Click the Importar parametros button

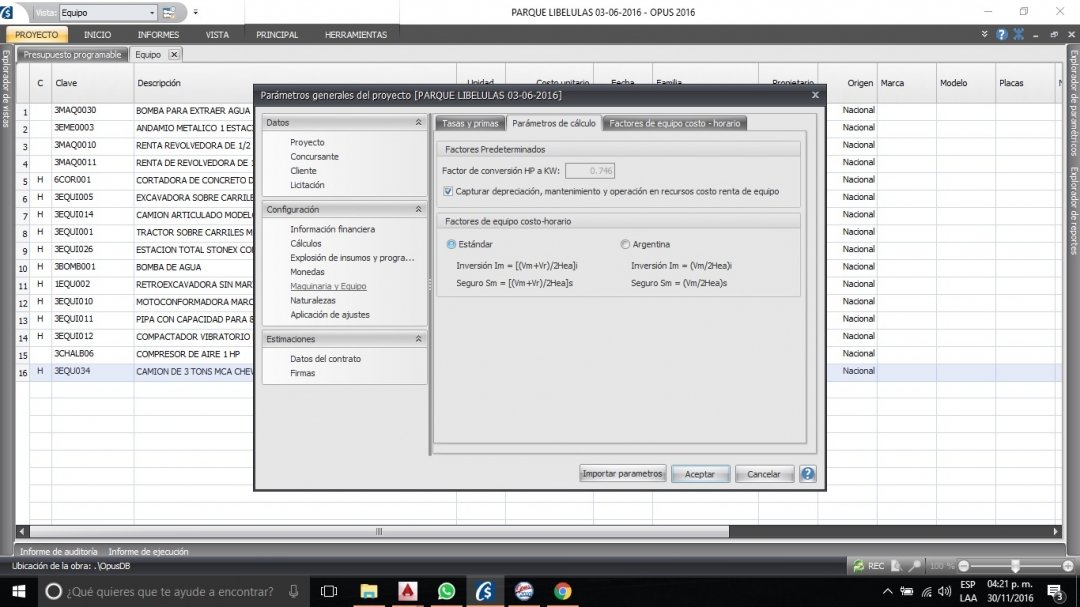coord(622,474)
